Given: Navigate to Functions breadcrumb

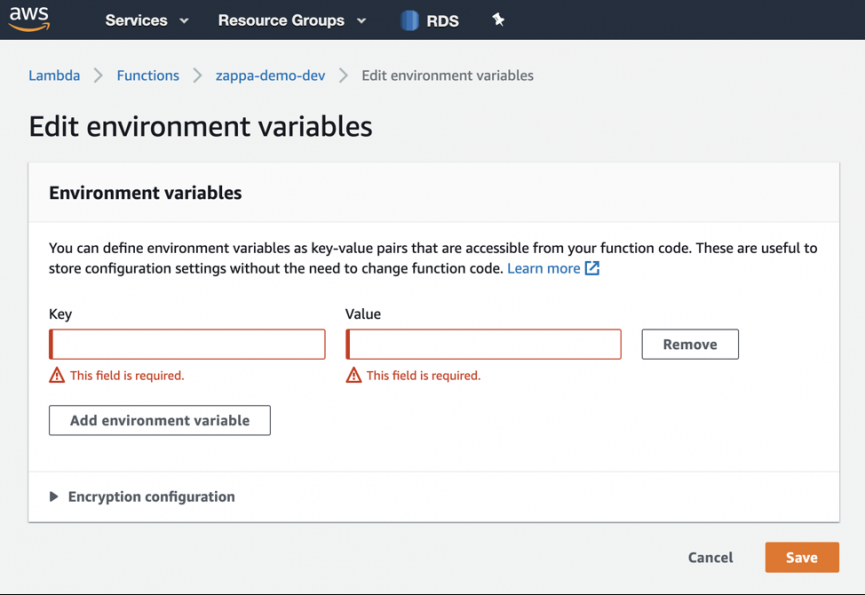Looking at the screenshot, I should [148, 75].
